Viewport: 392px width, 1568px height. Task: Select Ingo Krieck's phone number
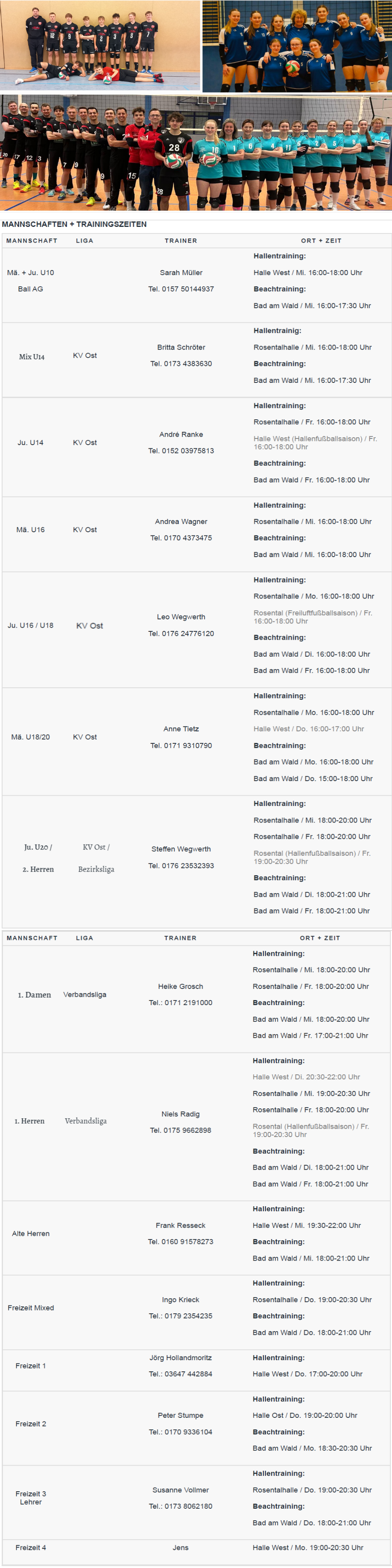click(181, 1316)
